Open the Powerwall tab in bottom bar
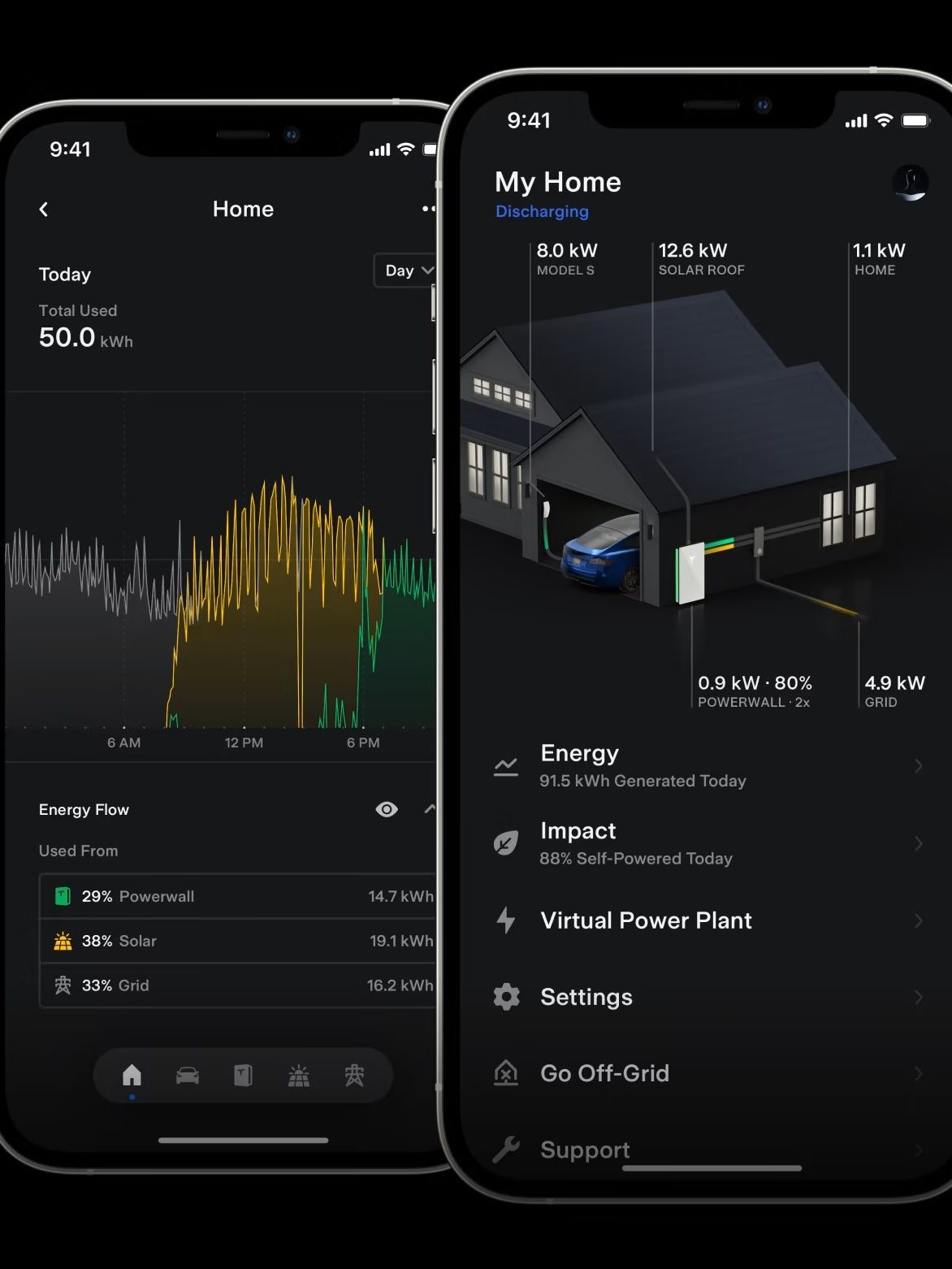 pos(243,1076)
